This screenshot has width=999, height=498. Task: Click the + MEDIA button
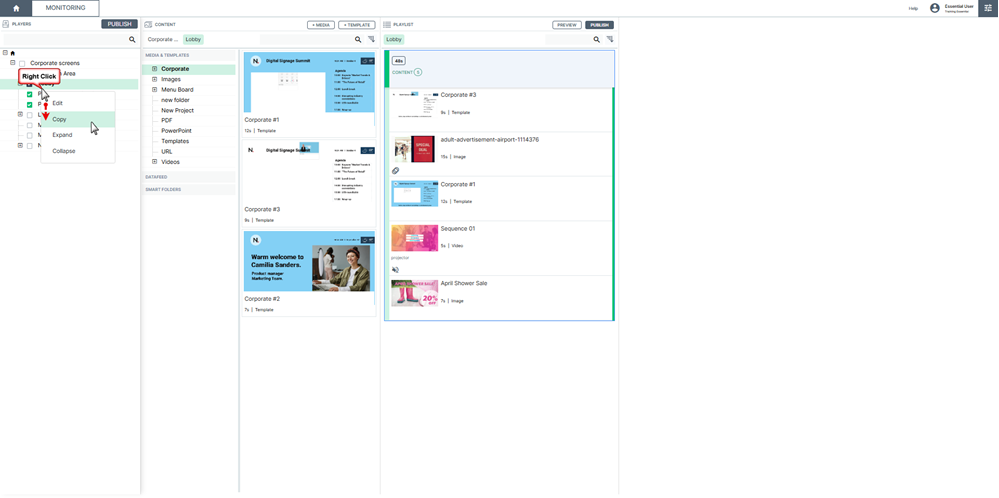(321, 25)
